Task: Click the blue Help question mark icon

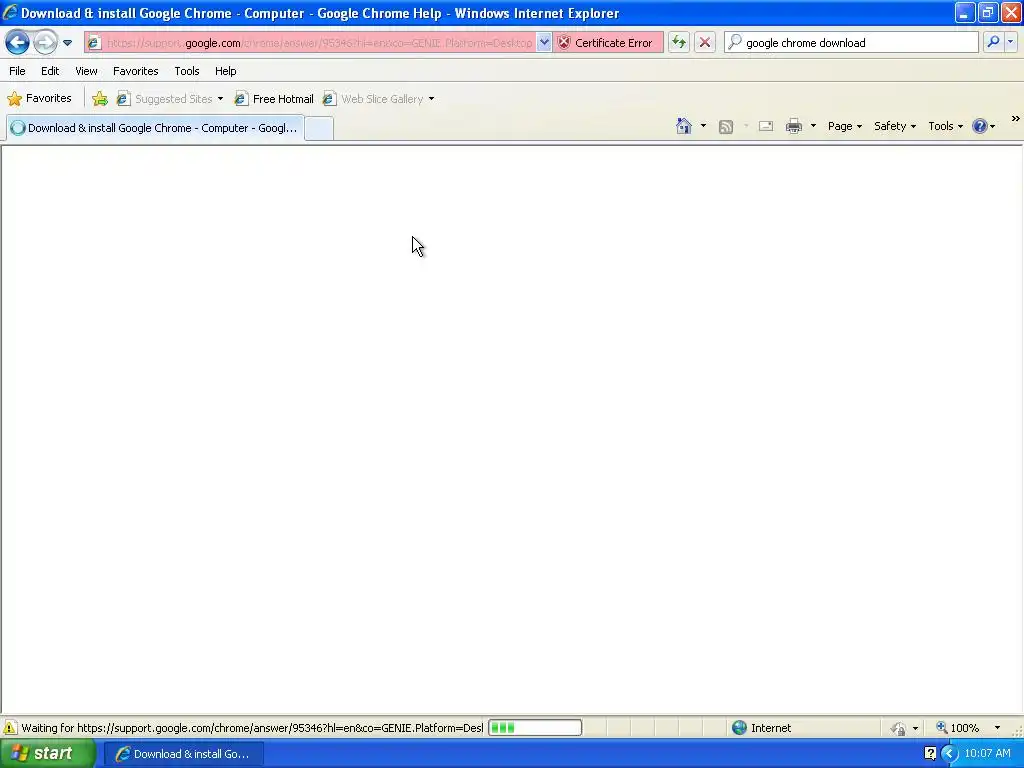Action: 980,126
